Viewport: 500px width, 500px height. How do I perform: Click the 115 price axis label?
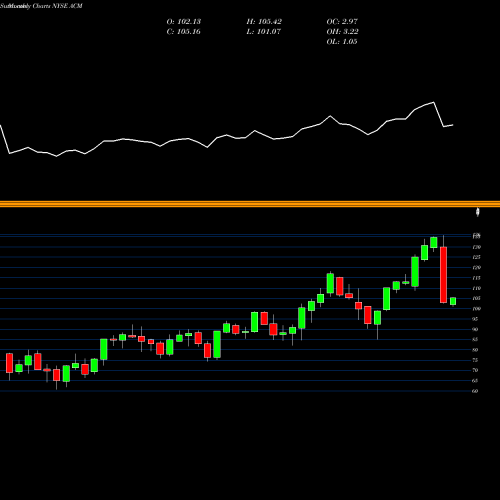point(476,278)
